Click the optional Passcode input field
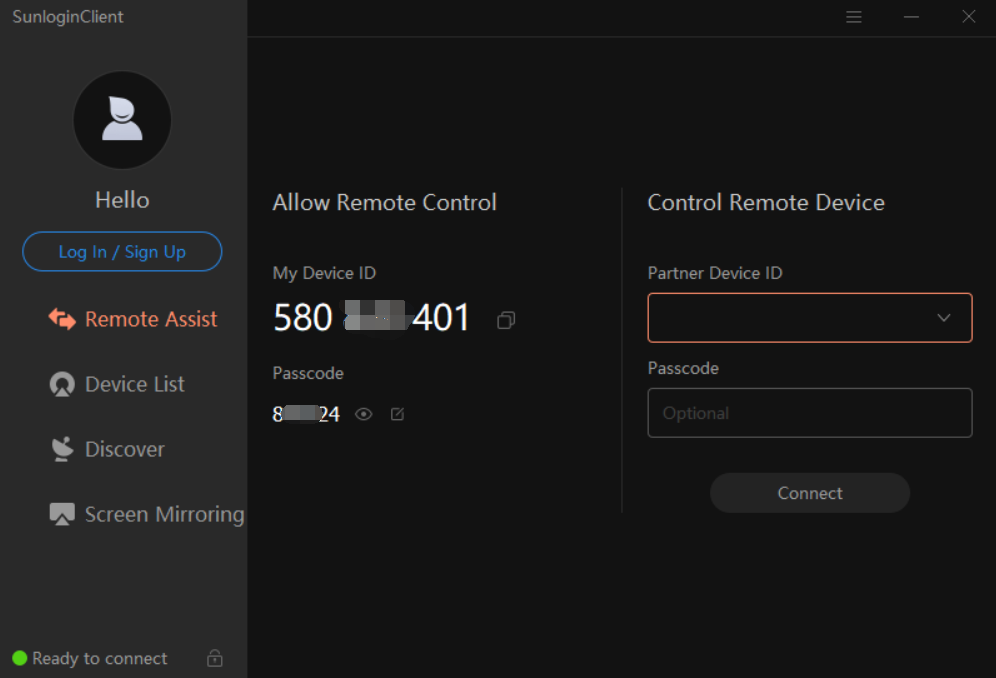This screenshot has height=678, width=996. click(809, 413)
